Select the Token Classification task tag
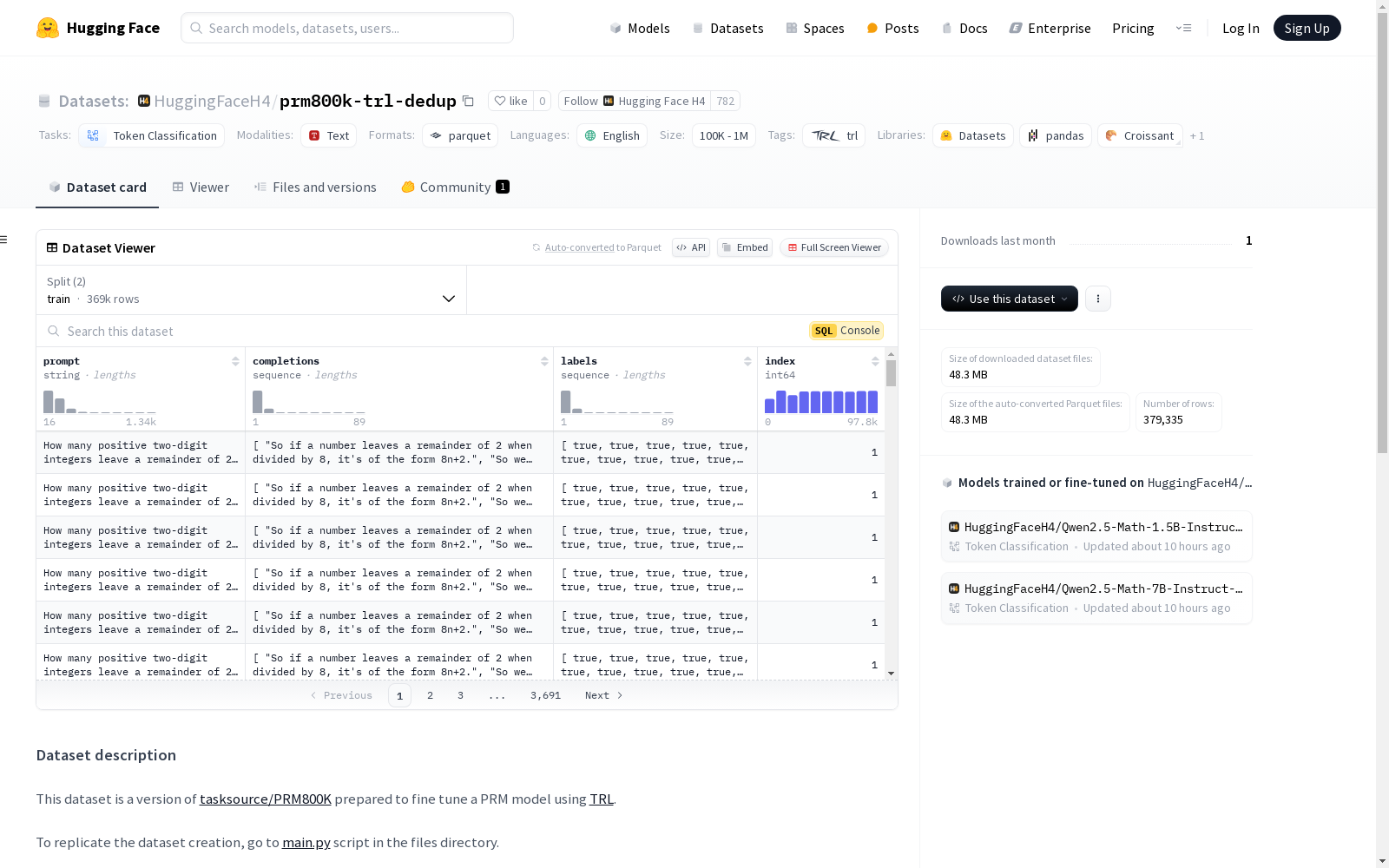Image resolution: width=1389 pixels, height=868 pixels. [152, 135]
